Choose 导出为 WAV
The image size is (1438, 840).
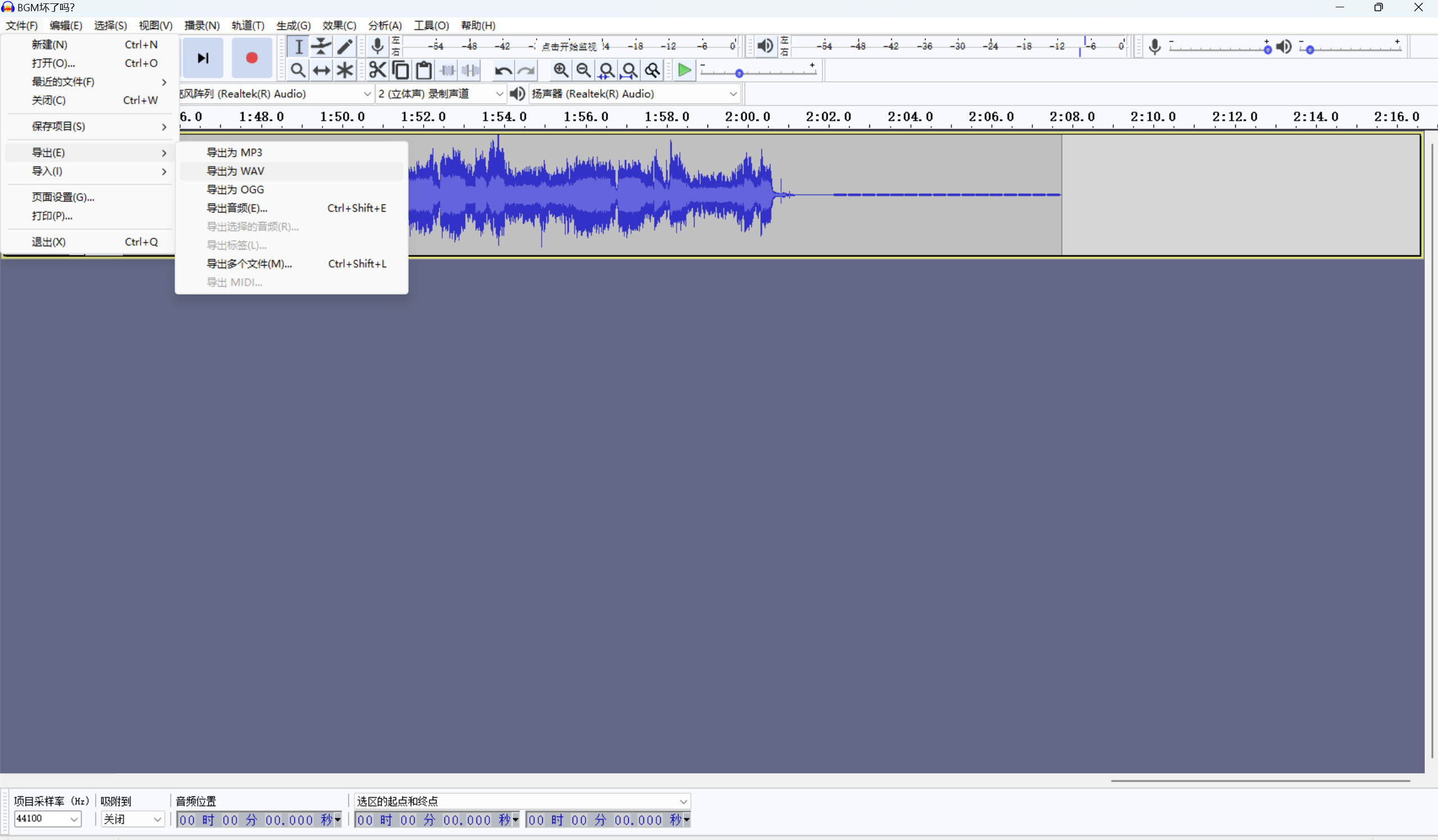tap(291, 171)
